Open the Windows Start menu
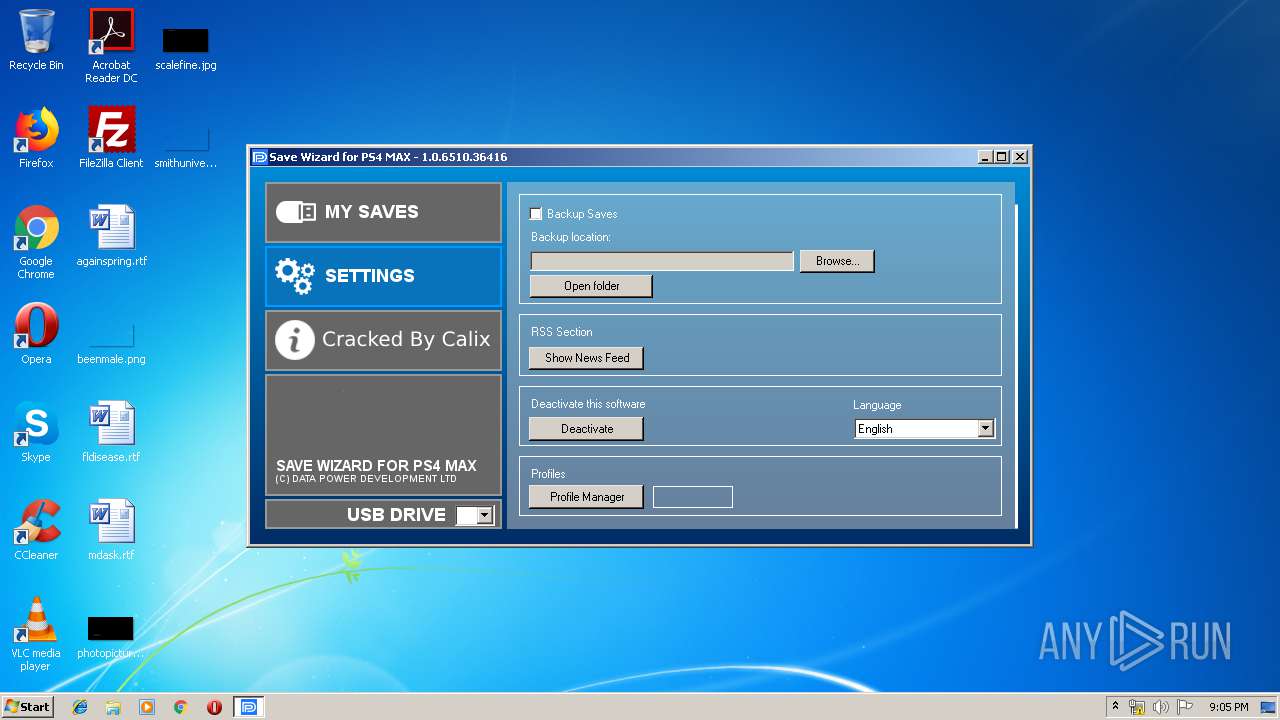This screenshot has height=720, width=1280. point(28,707)
